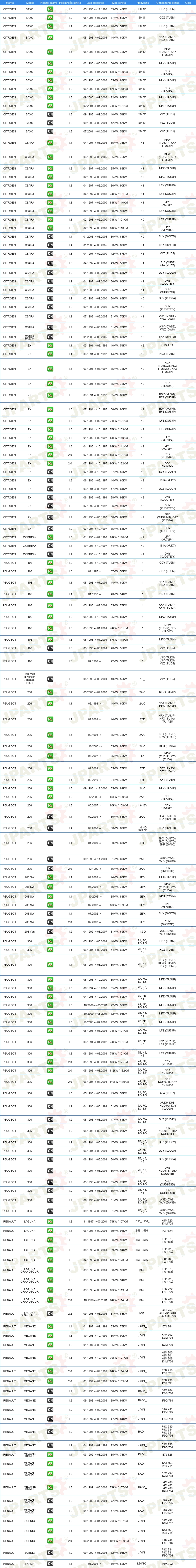Screen dimensions: 196x1568
Task: Click petrol icon in Laguna K4M 720 row
Action: coord(51,1222)
